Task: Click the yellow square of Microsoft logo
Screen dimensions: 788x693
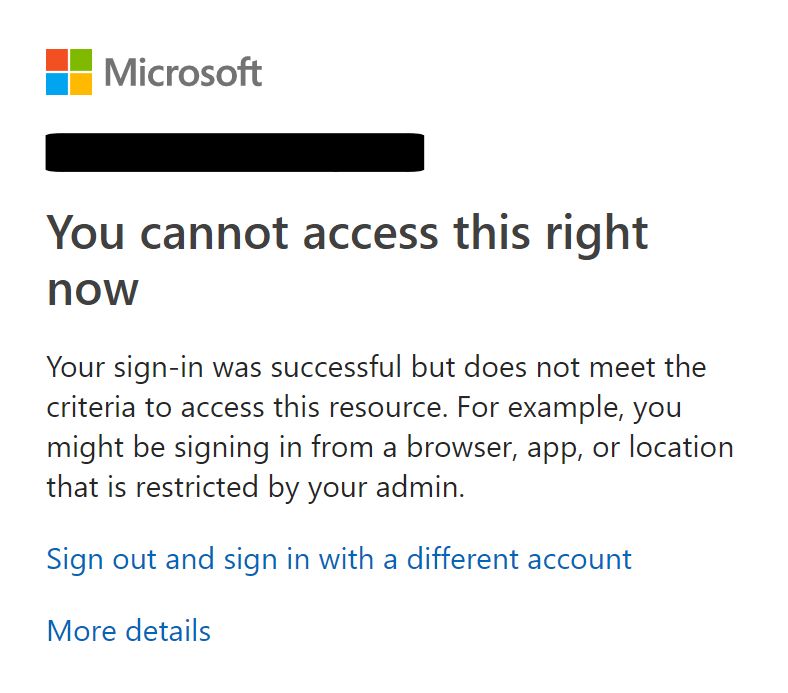Action: (x=80, y=84)
